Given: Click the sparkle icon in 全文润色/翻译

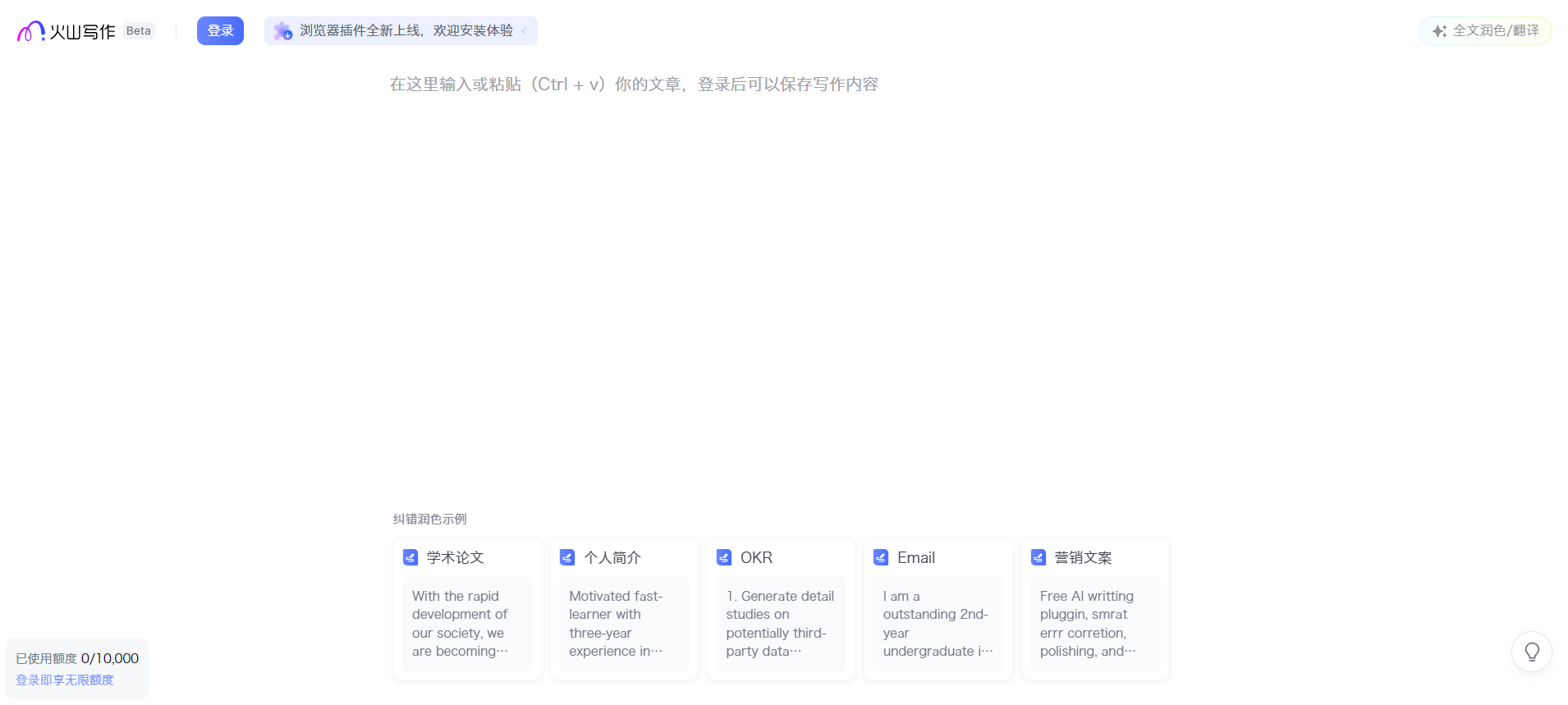Looking at the screenshot, I should tap(1439, 31).
